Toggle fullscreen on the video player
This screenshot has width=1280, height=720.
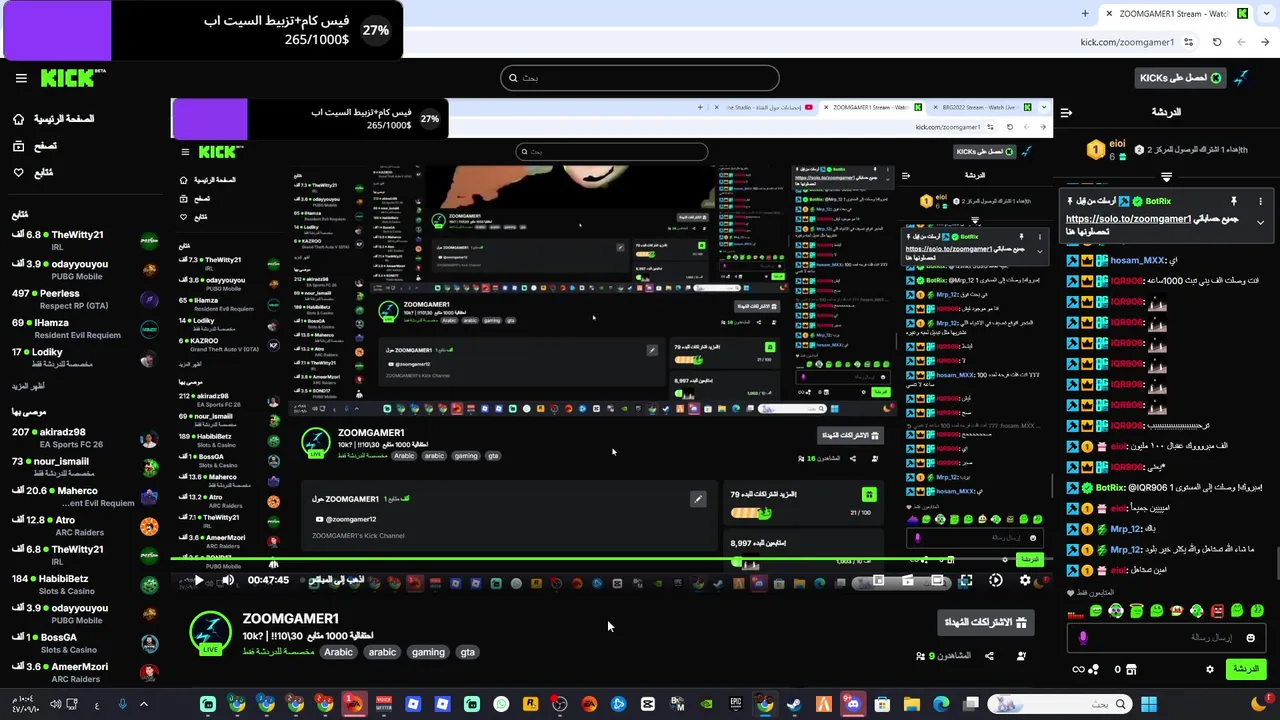(x=966, y=580)
